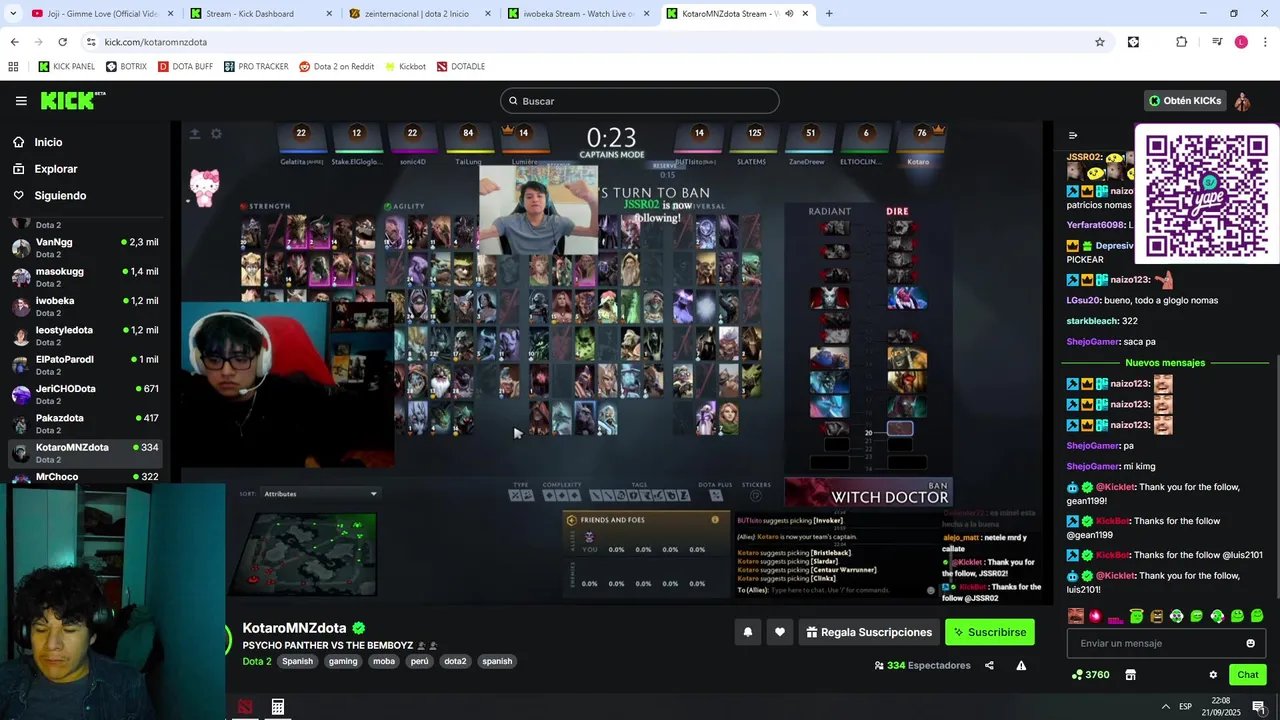The width and height of the screenshot is (1280, 720).
Task: Click the moba tag
Action: [384, 661]
